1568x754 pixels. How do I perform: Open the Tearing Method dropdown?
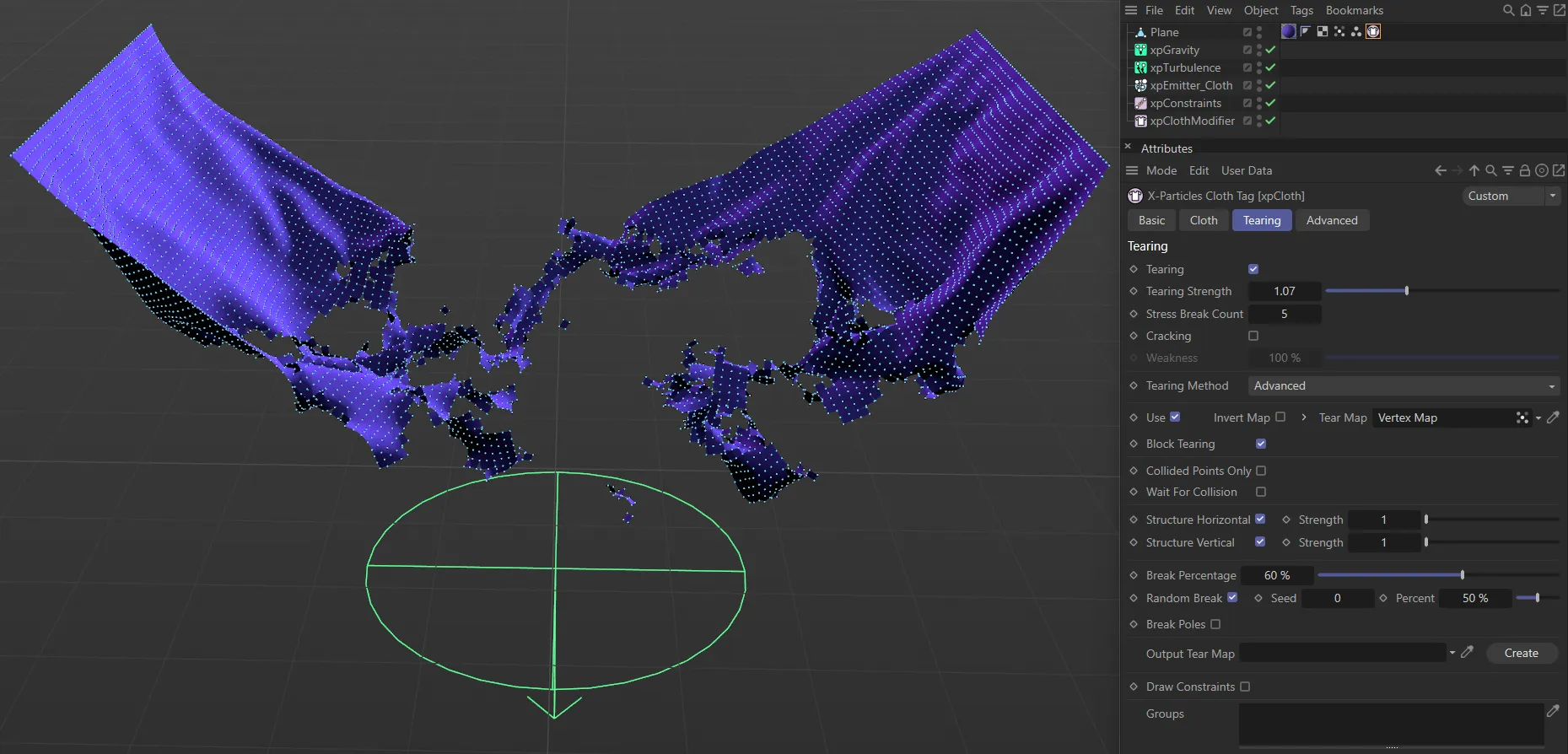[x=1404, y=385]
